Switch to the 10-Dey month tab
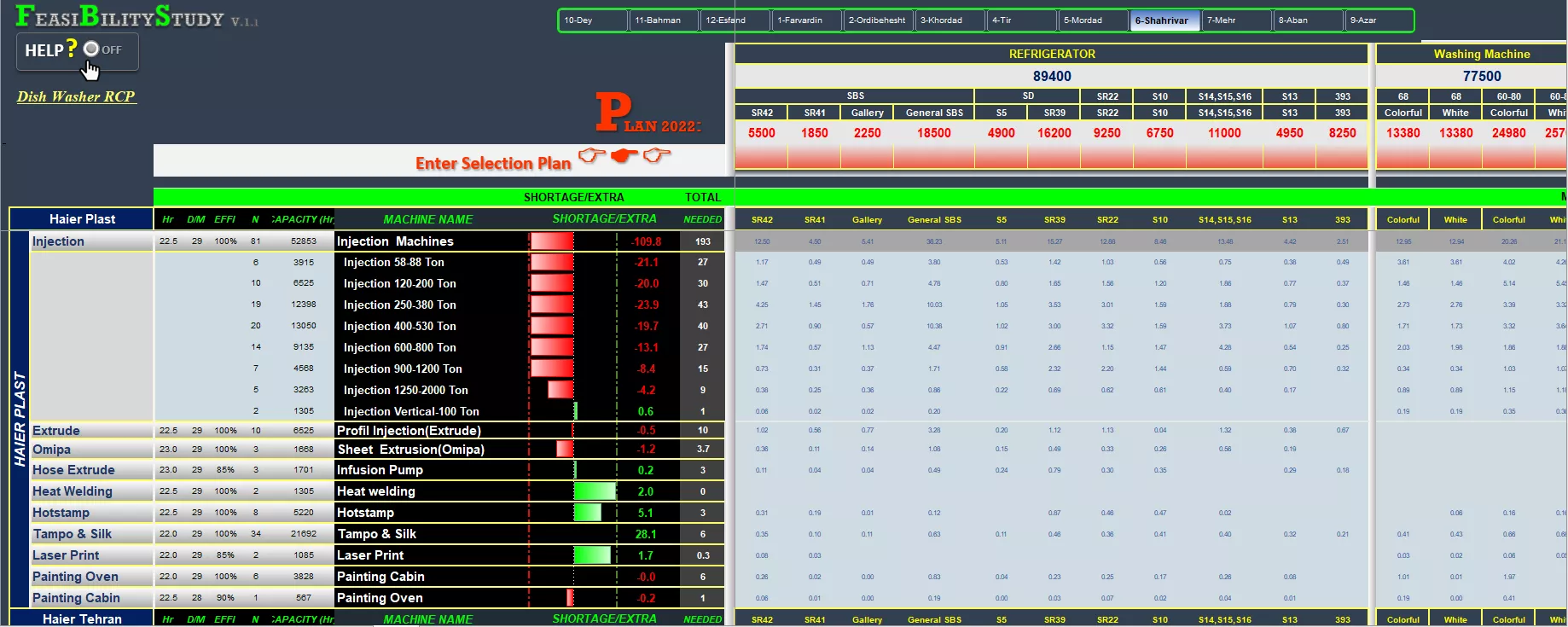 [x=593, y=20]
